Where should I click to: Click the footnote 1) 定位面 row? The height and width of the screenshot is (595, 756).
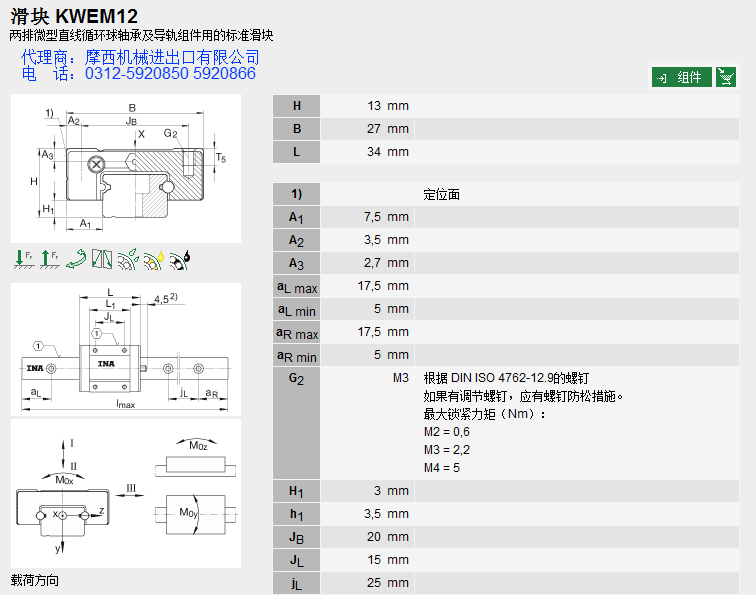tap(441, 194)
